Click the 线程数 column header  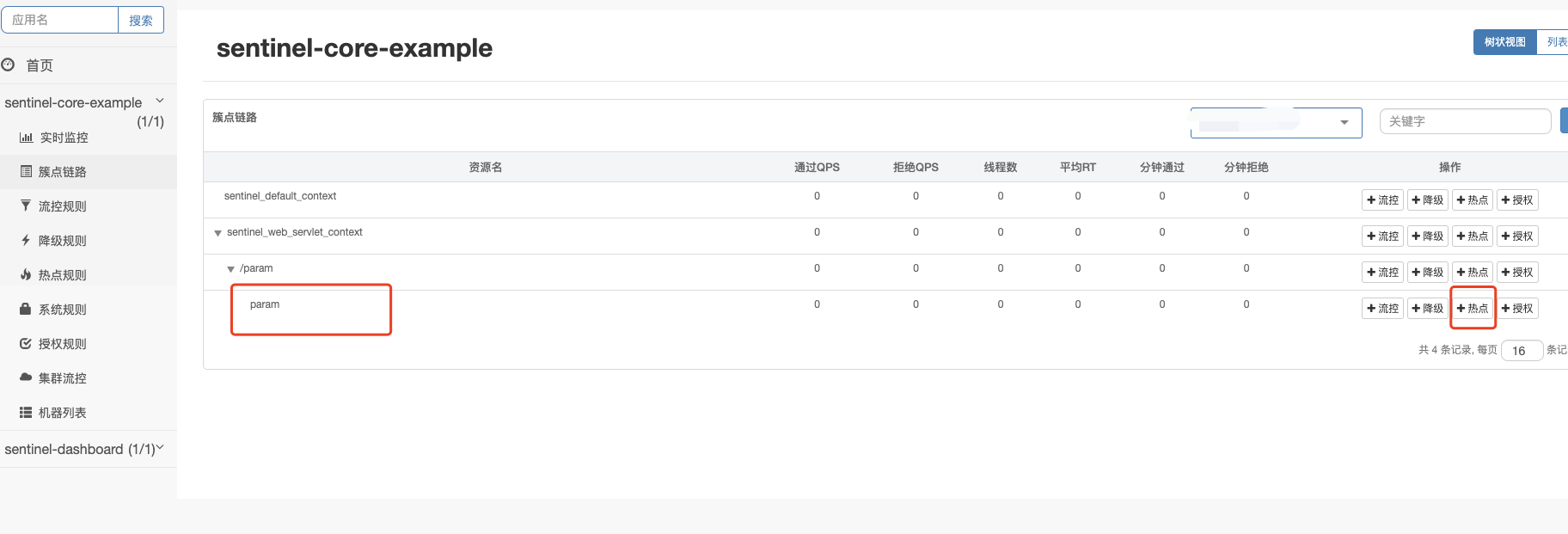tap(1001, 167)
